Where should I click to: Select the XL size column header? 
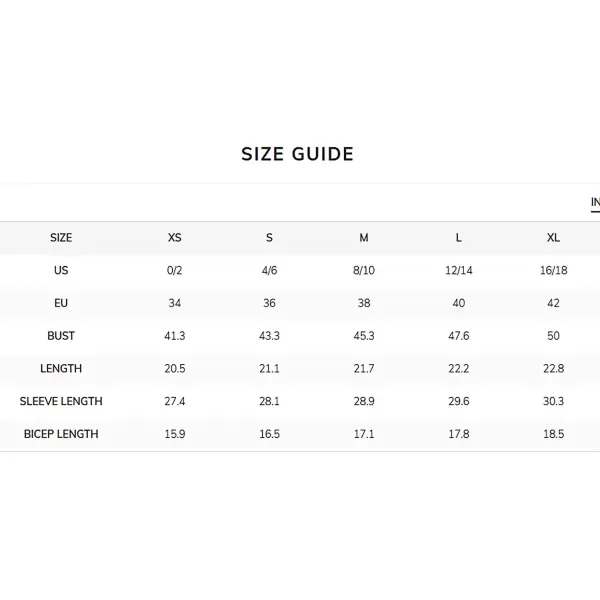click(553, 238)
